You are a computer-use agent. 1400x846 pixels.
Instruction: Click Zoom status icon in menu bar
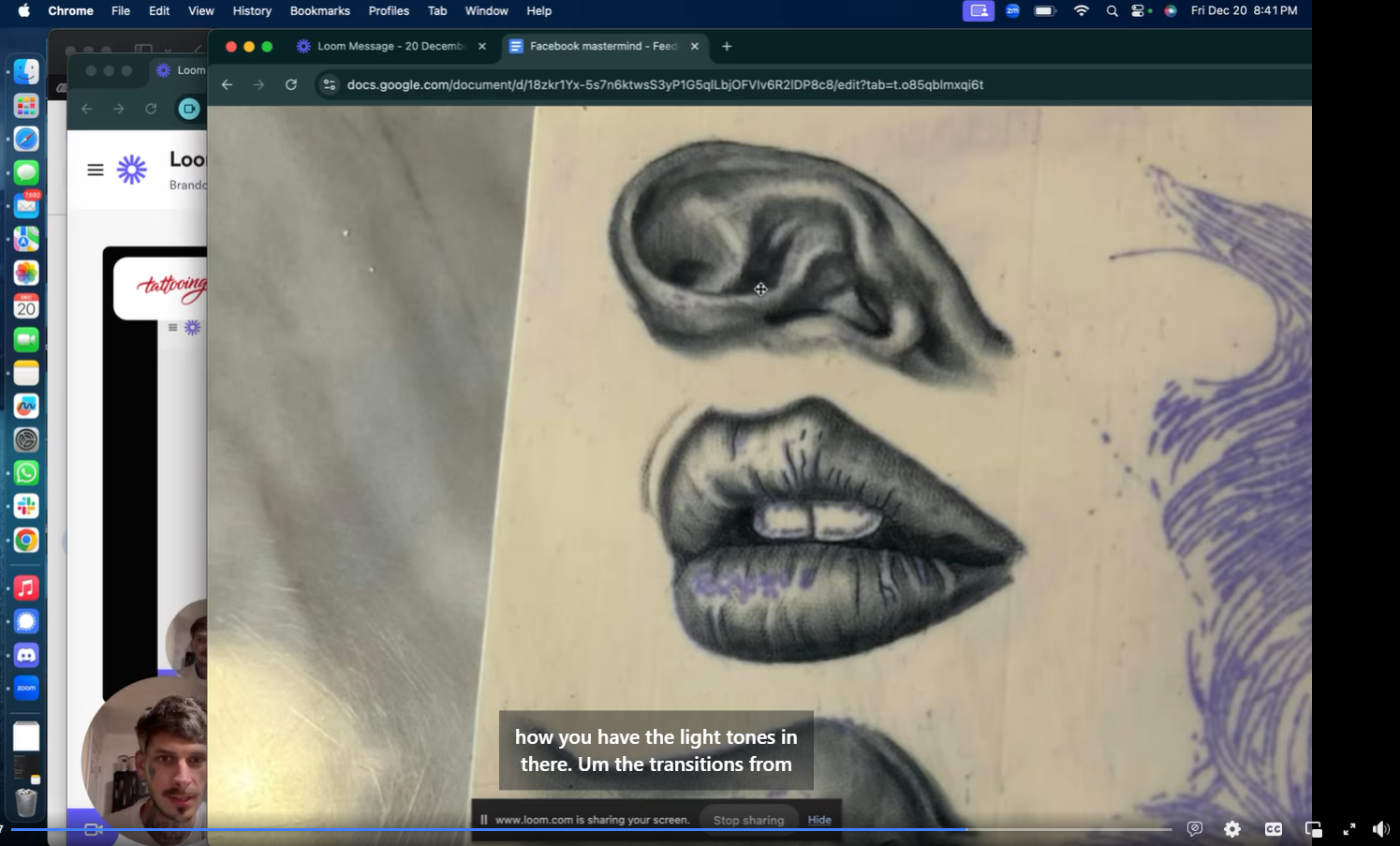click(1012, 11)
